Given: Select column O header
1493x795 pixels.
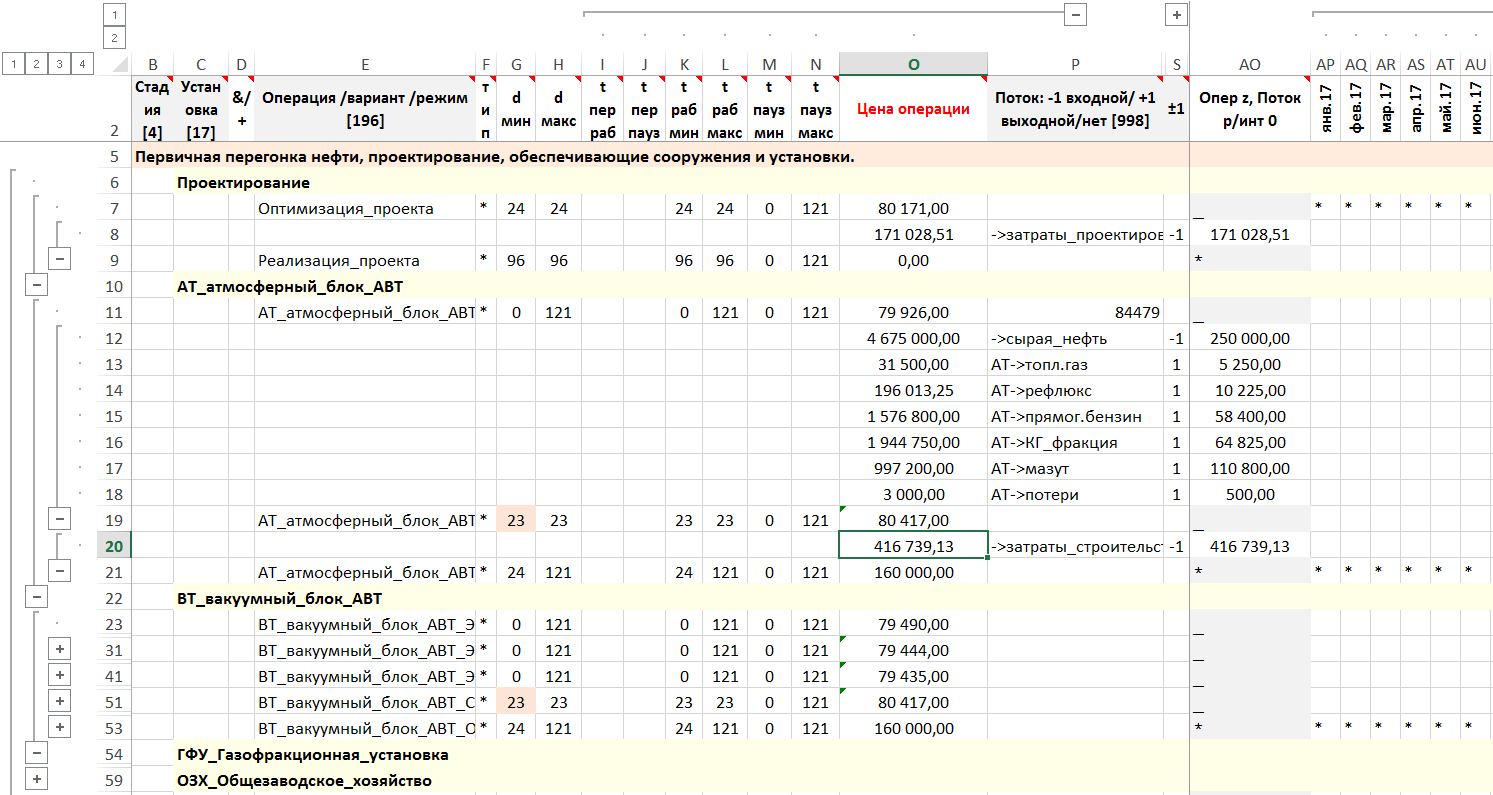Looking at the screenshot, I should [912, 64].
